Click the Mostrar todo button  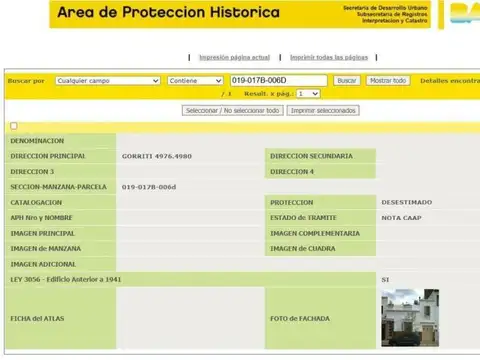[x=388, y=81]
